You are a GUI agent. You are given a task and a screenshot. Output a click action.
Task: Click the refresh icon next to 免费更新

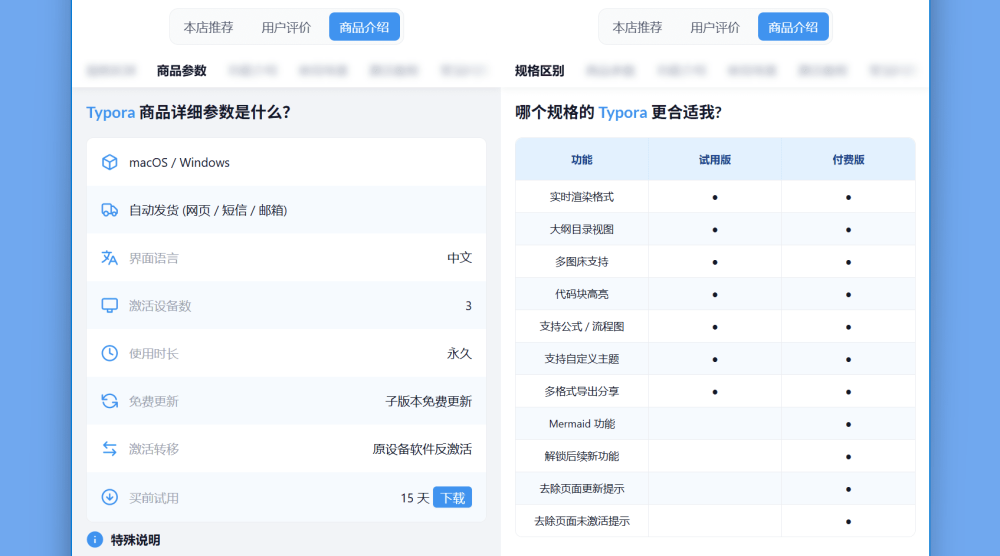coord(110,401)
